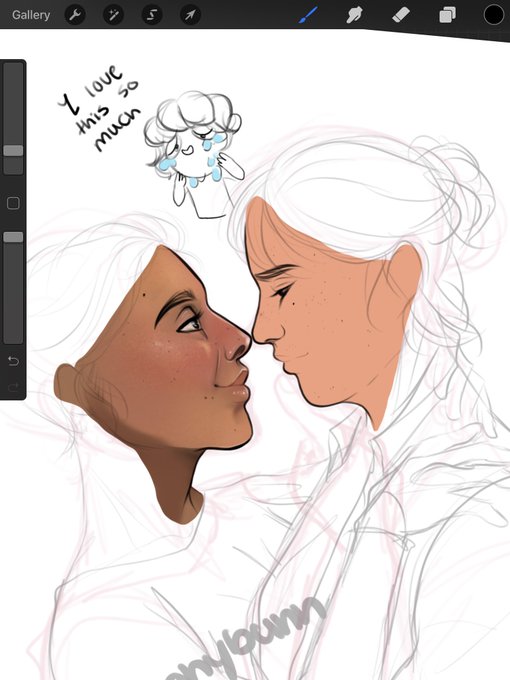Open the Adjustments magic wand menu

[114, 15]
